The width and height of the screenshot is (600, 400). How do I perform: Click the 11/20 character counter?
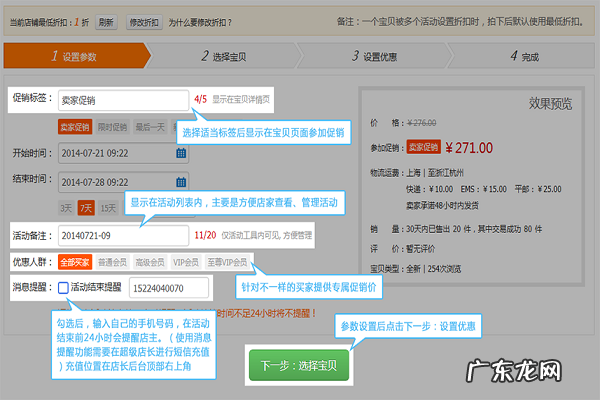click(x=205, y=235)
